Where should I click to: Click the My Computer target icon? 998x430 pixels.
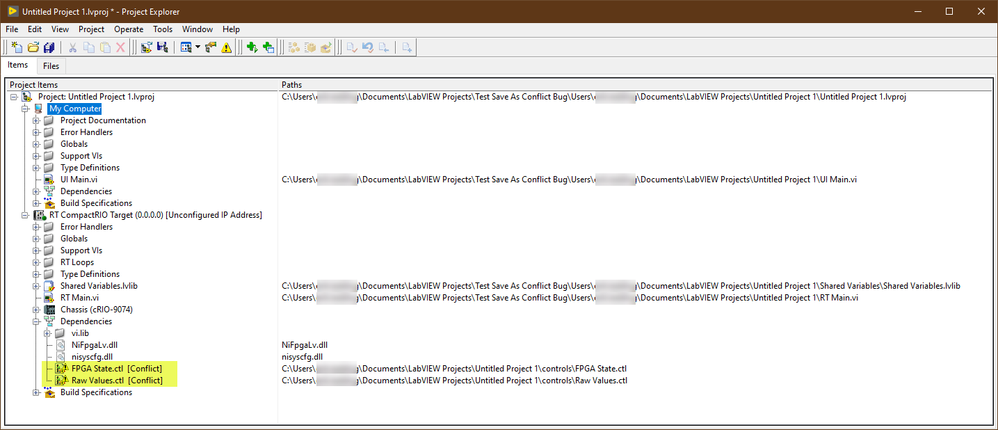tap(38, 109)
